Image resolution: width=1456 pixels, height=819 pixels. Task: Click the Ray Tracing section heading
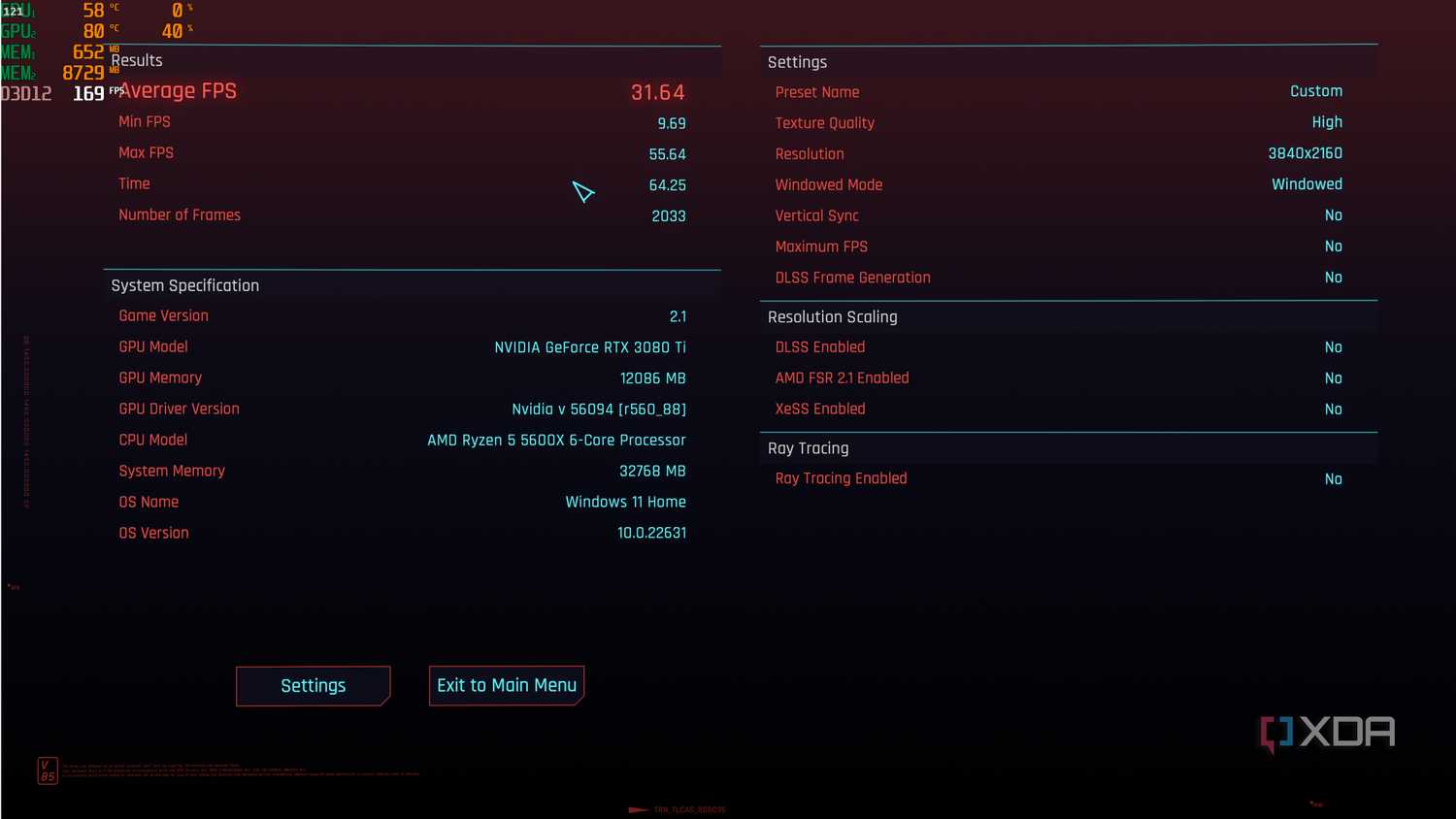[x=808, y=448]
